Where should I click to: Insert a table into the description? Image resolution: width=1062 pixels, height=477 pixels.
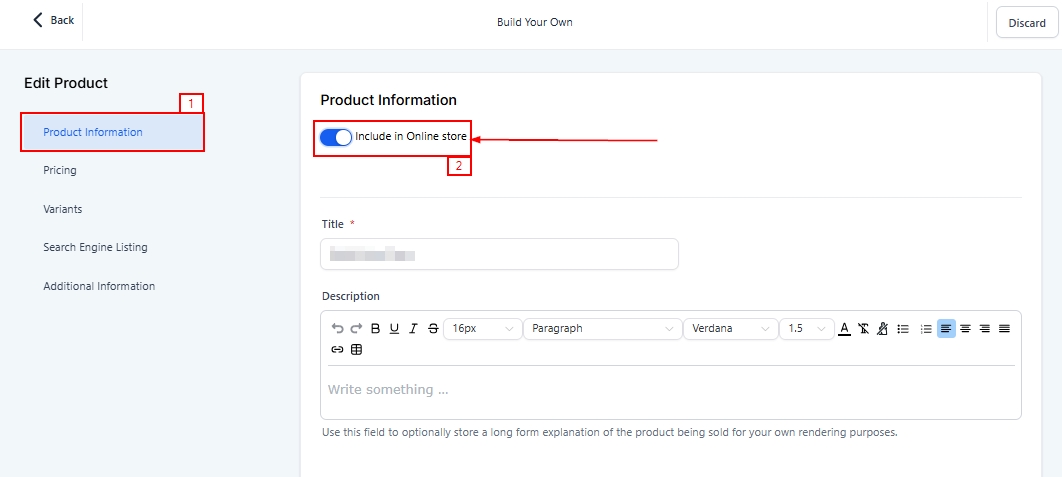click(356, 350)
